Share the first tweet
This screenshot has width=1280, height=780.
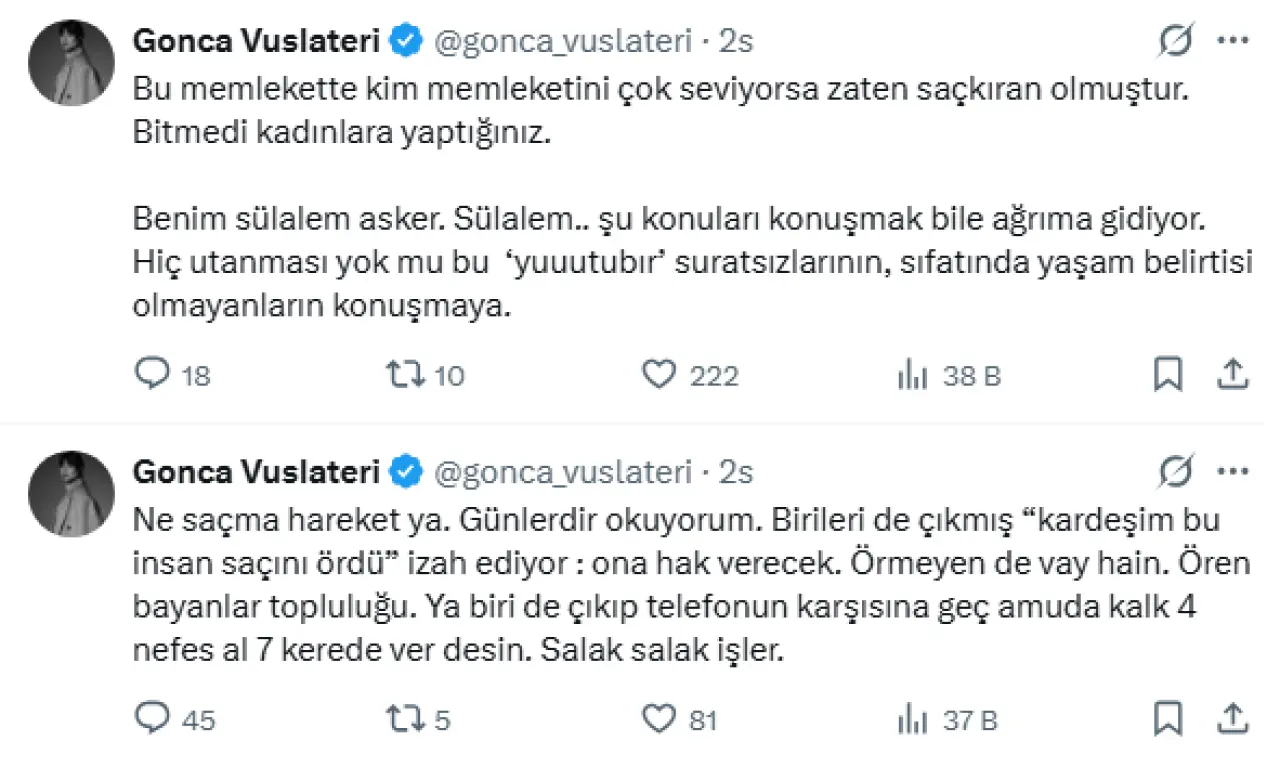[x=1234, y=375]
